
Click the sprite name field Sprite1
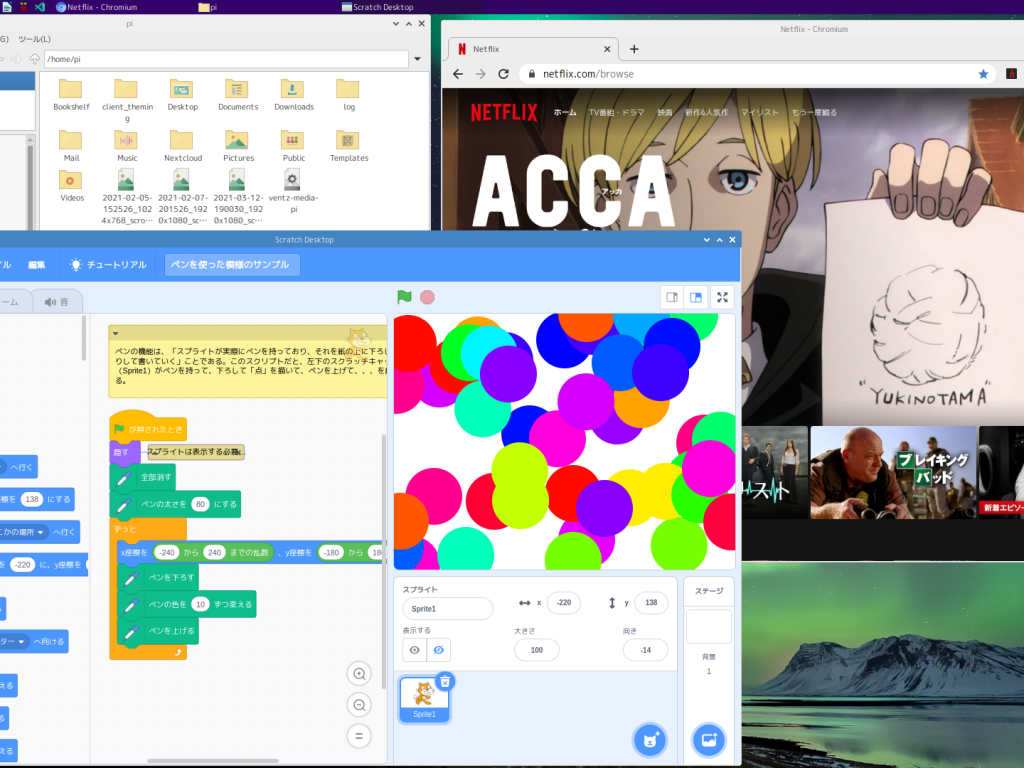447,609
